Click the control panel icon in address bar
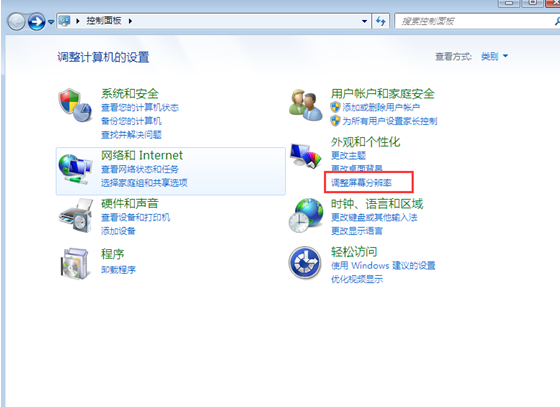This screenshot has width=560, height=407. click(x=65, y=21)
